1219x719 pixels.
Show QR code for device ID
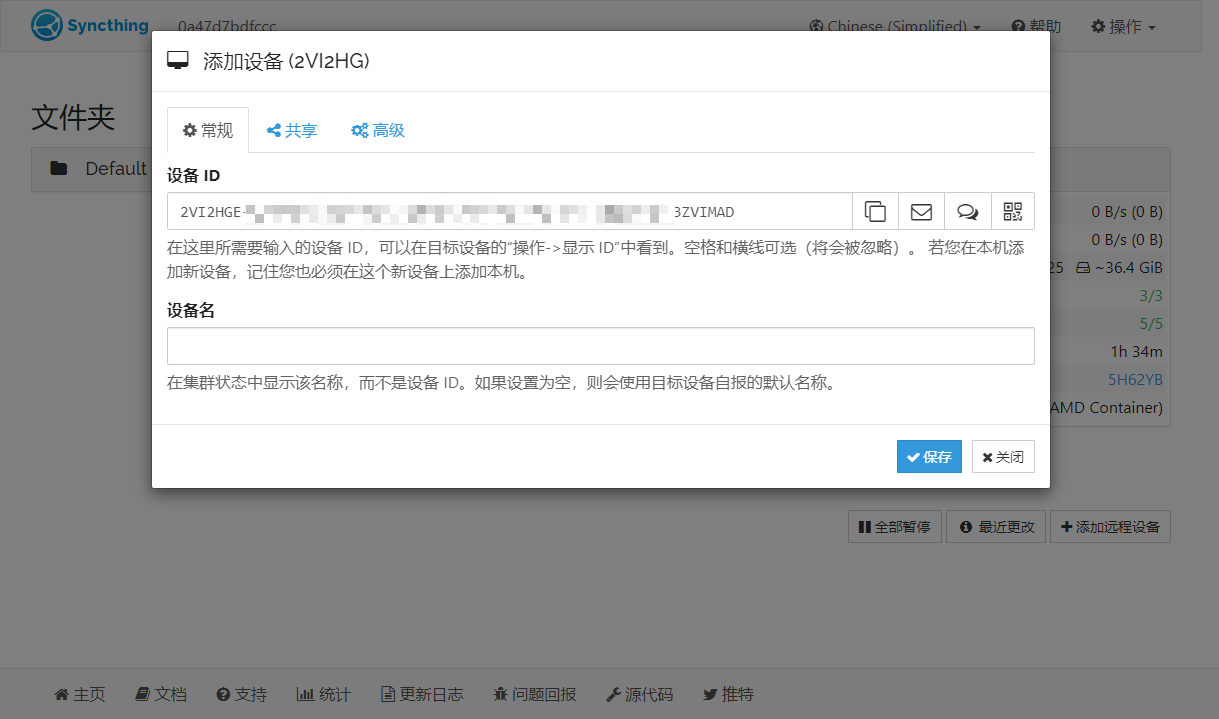1013,211
